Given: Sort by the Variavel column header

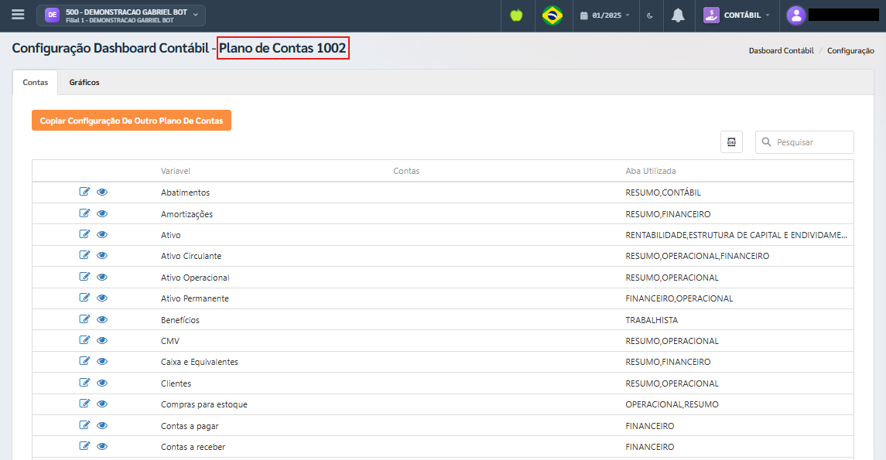Looking at the screenshot, I should tap(175, 171).
